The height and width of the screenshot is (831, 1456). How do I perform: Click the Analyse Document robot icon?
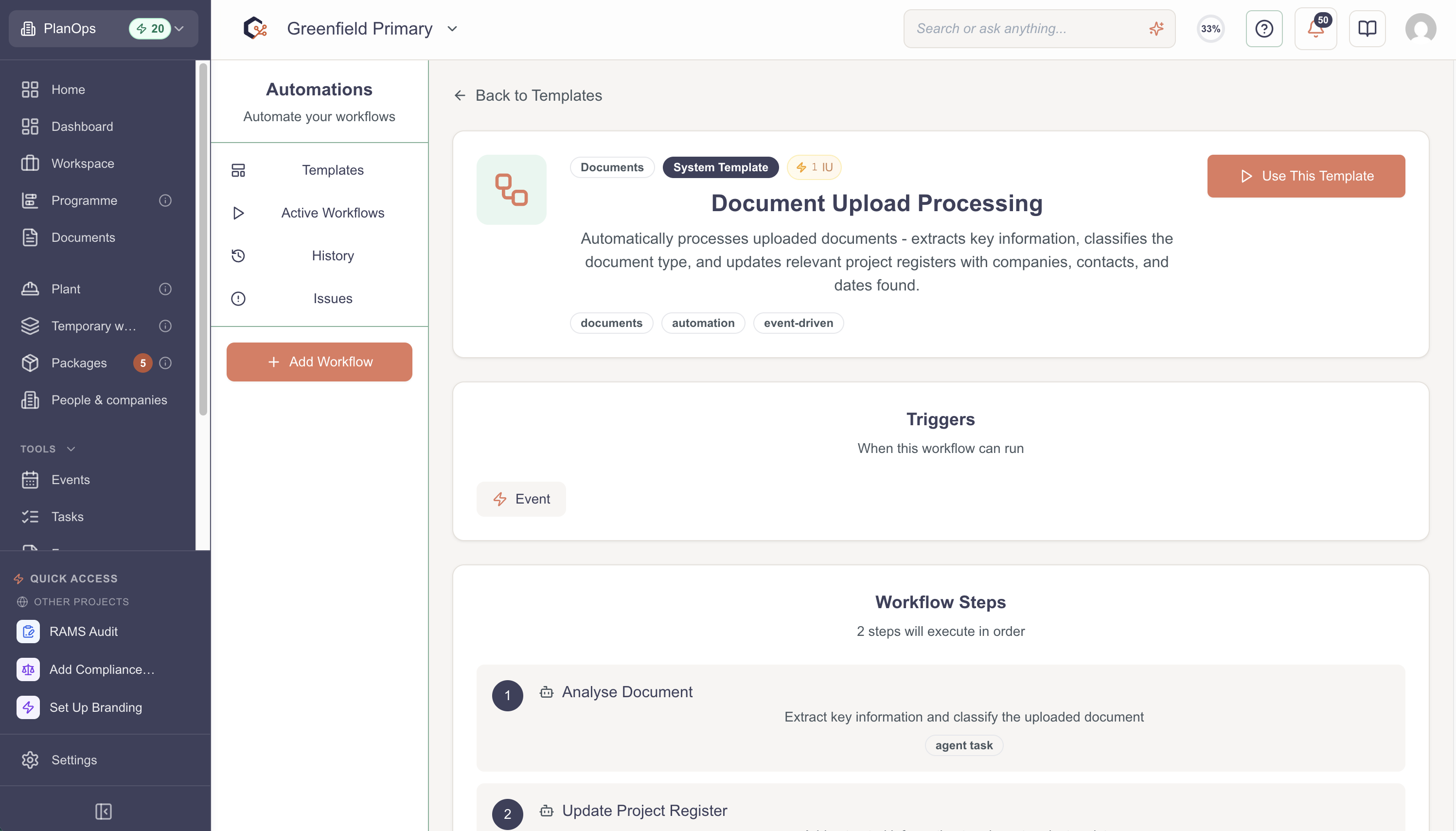click(x=546, y=692)
